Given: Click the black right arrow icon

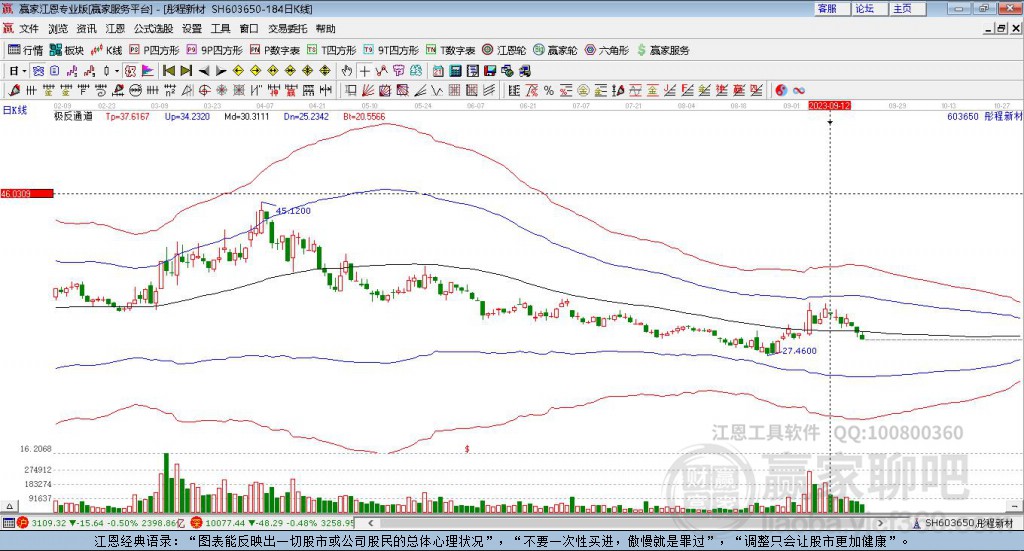Looking at the screenshot, I should 221,71.
